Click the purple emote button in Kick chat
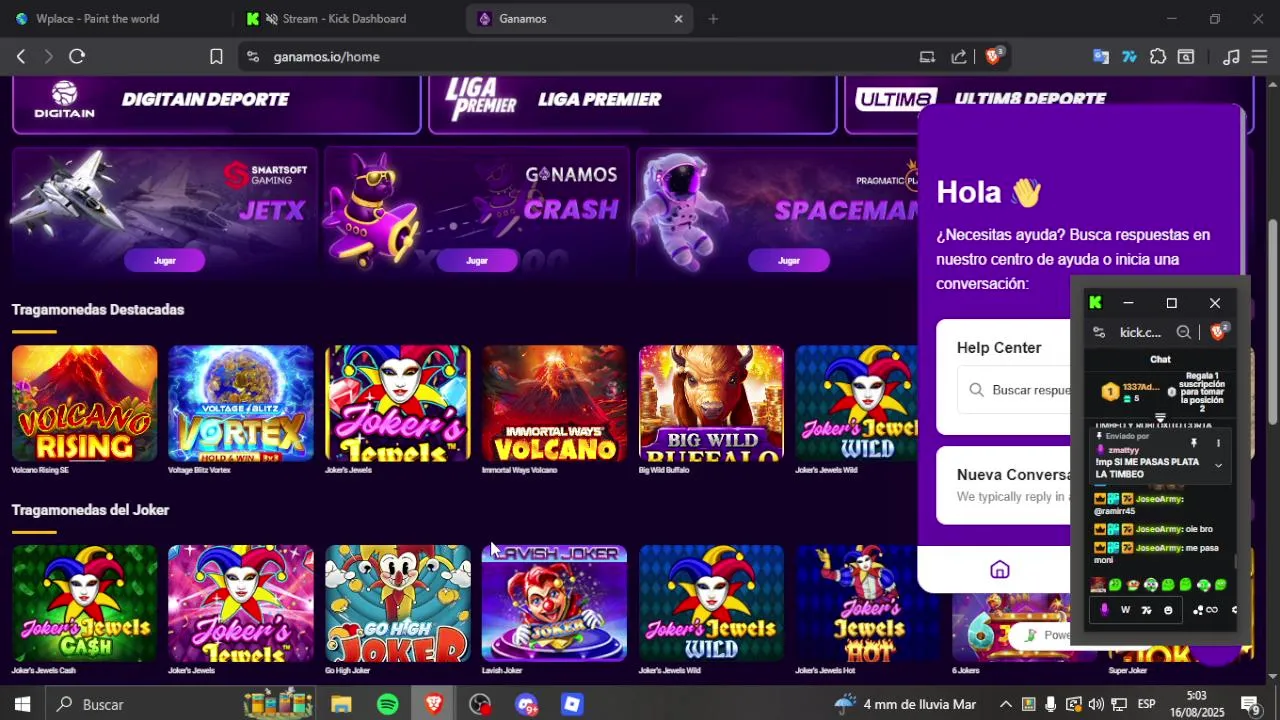Image resolution: width=1280 pixels, height=720 pixels. pos(1104,610)
